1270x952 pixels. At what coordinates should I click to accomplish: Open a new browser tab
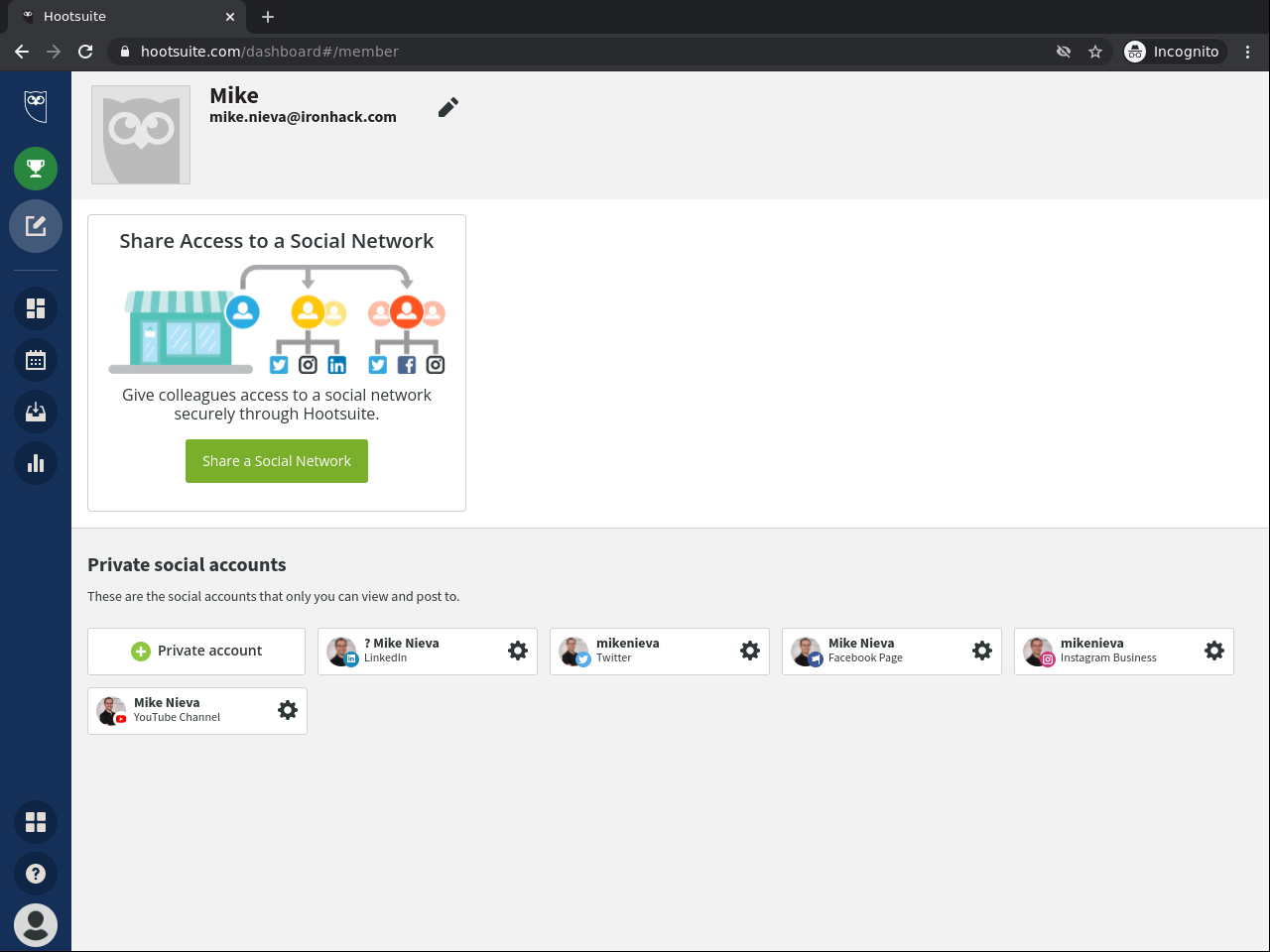coord(268,17)
